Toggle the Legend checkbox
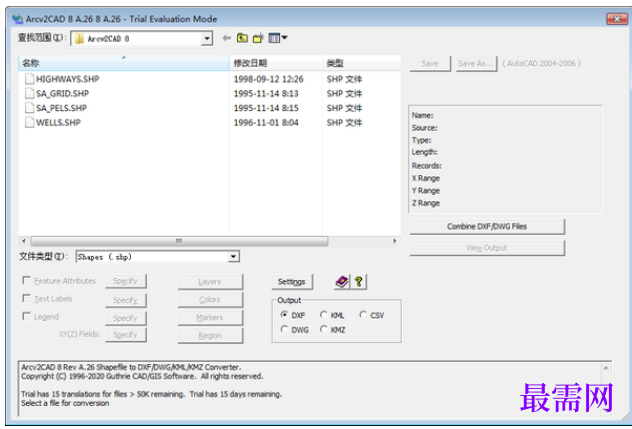The image size is (632, 429). click(27, 316)
